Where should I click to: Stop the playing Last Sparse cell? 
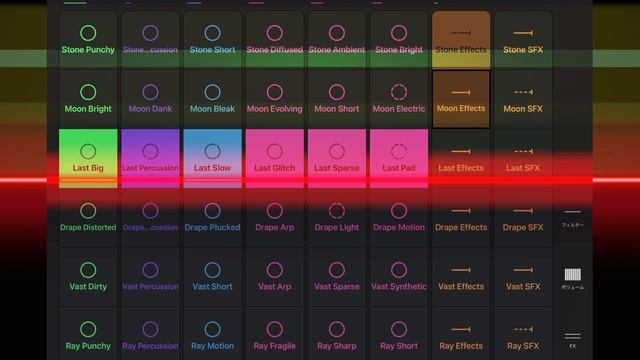(337, 158)
